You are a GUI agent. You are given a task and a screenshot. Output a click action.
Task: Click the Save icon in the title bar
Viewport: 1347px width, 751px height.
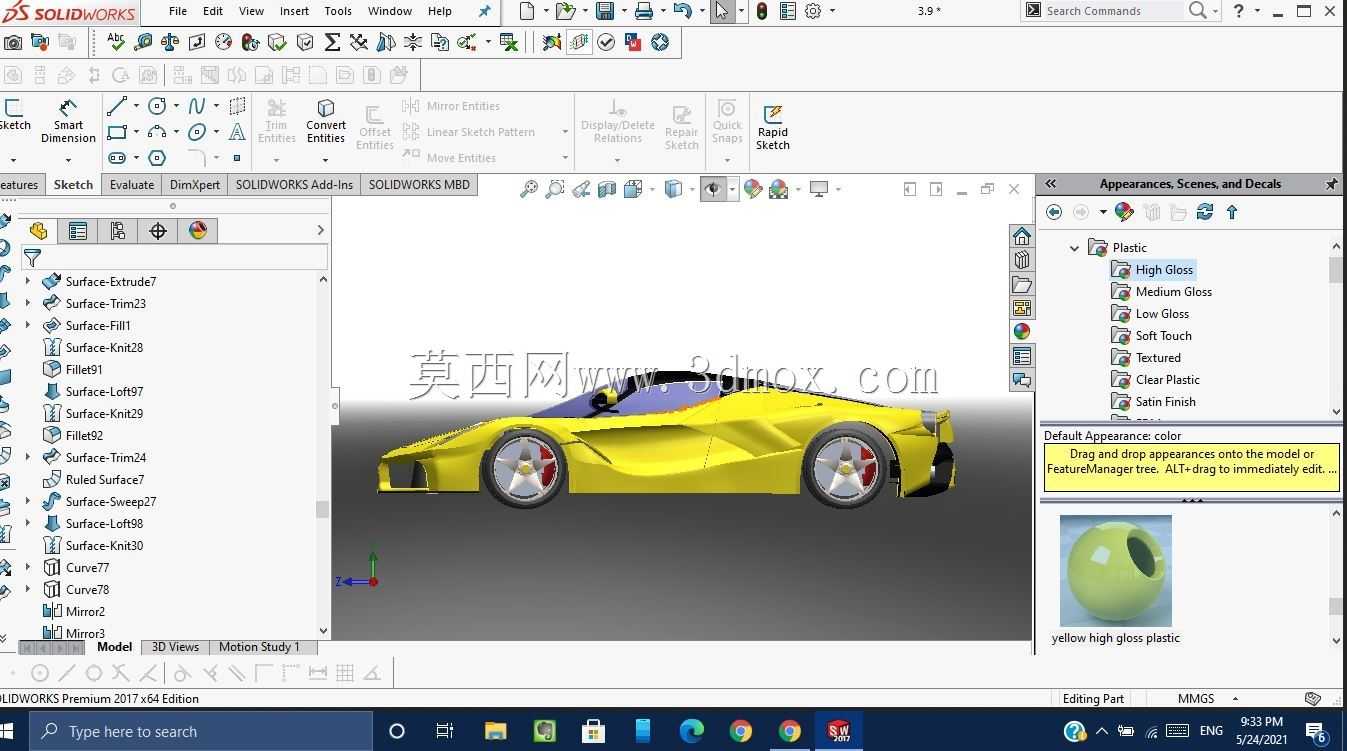(605, 11)
